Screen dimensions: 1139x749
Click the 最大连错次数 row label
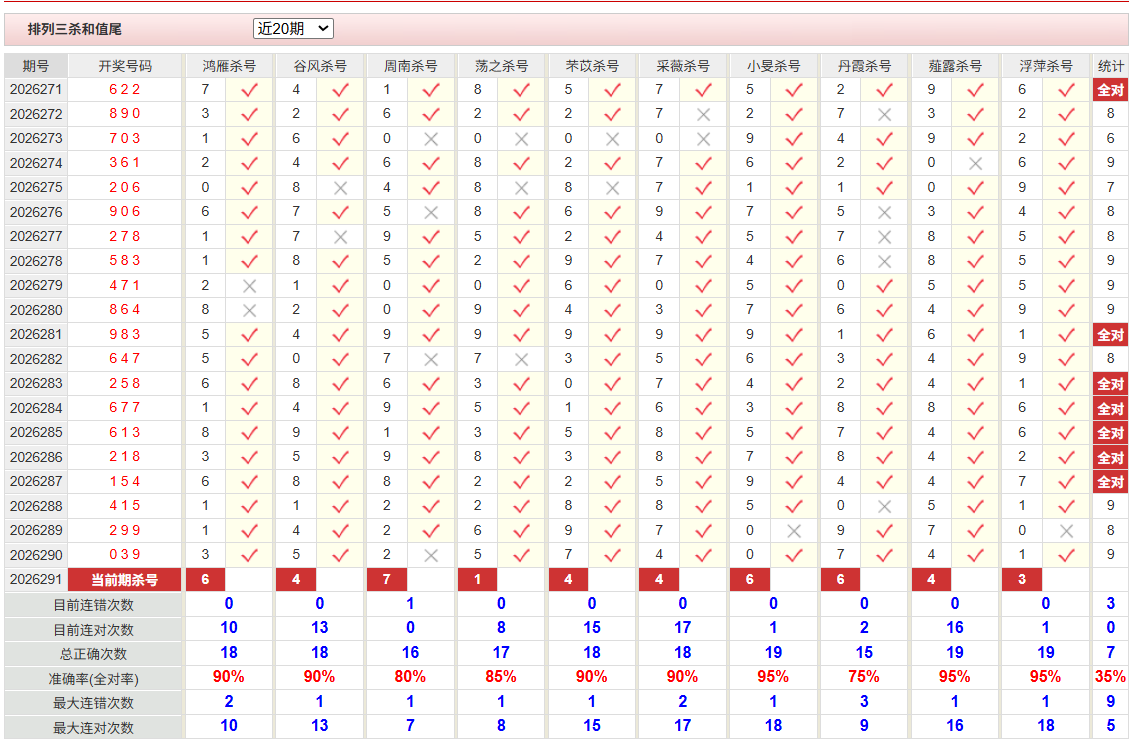[x=94, y=703]
